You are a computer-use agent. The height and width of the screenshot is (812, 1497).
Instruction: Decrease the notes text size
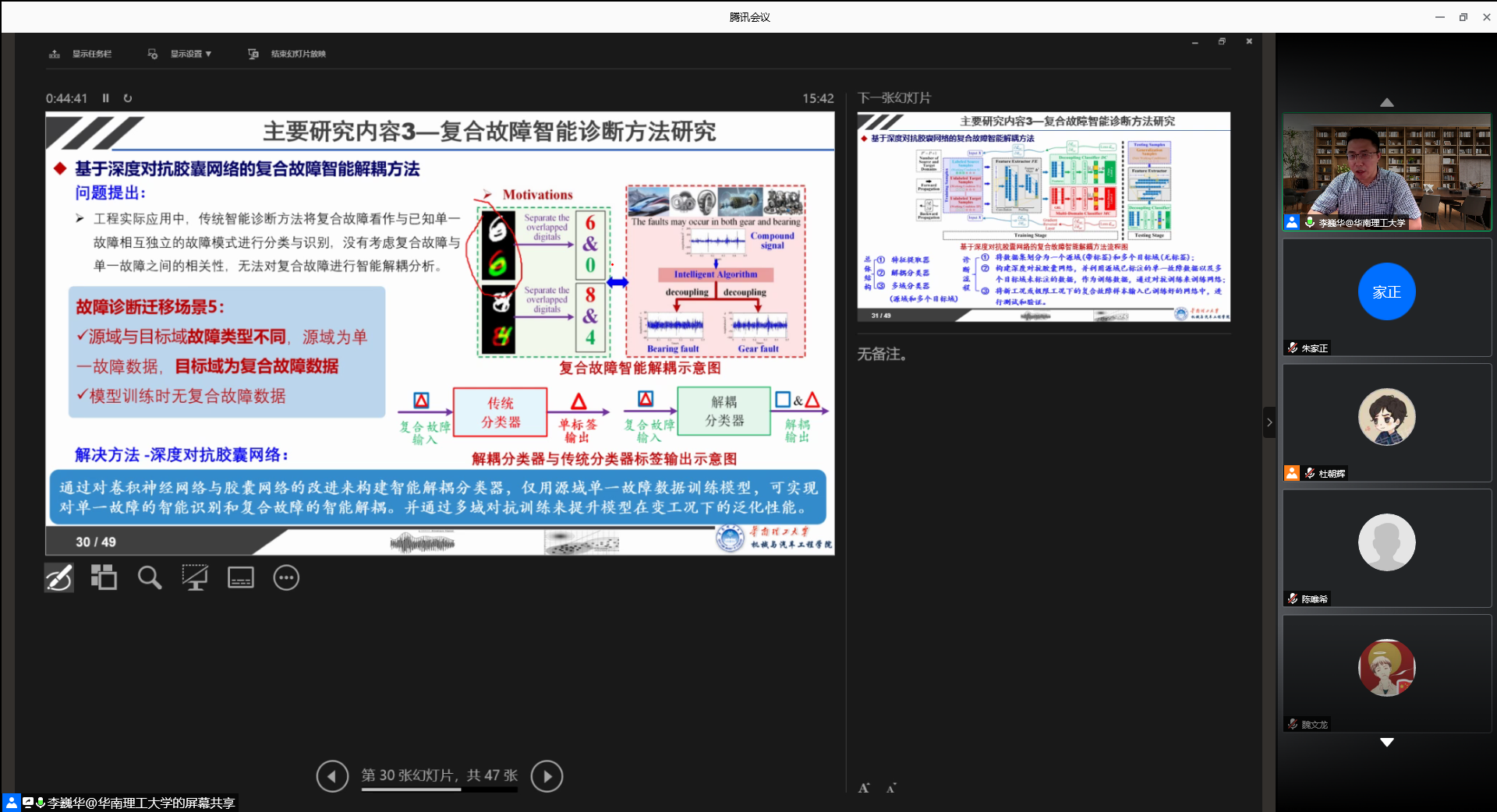(891, 789)
